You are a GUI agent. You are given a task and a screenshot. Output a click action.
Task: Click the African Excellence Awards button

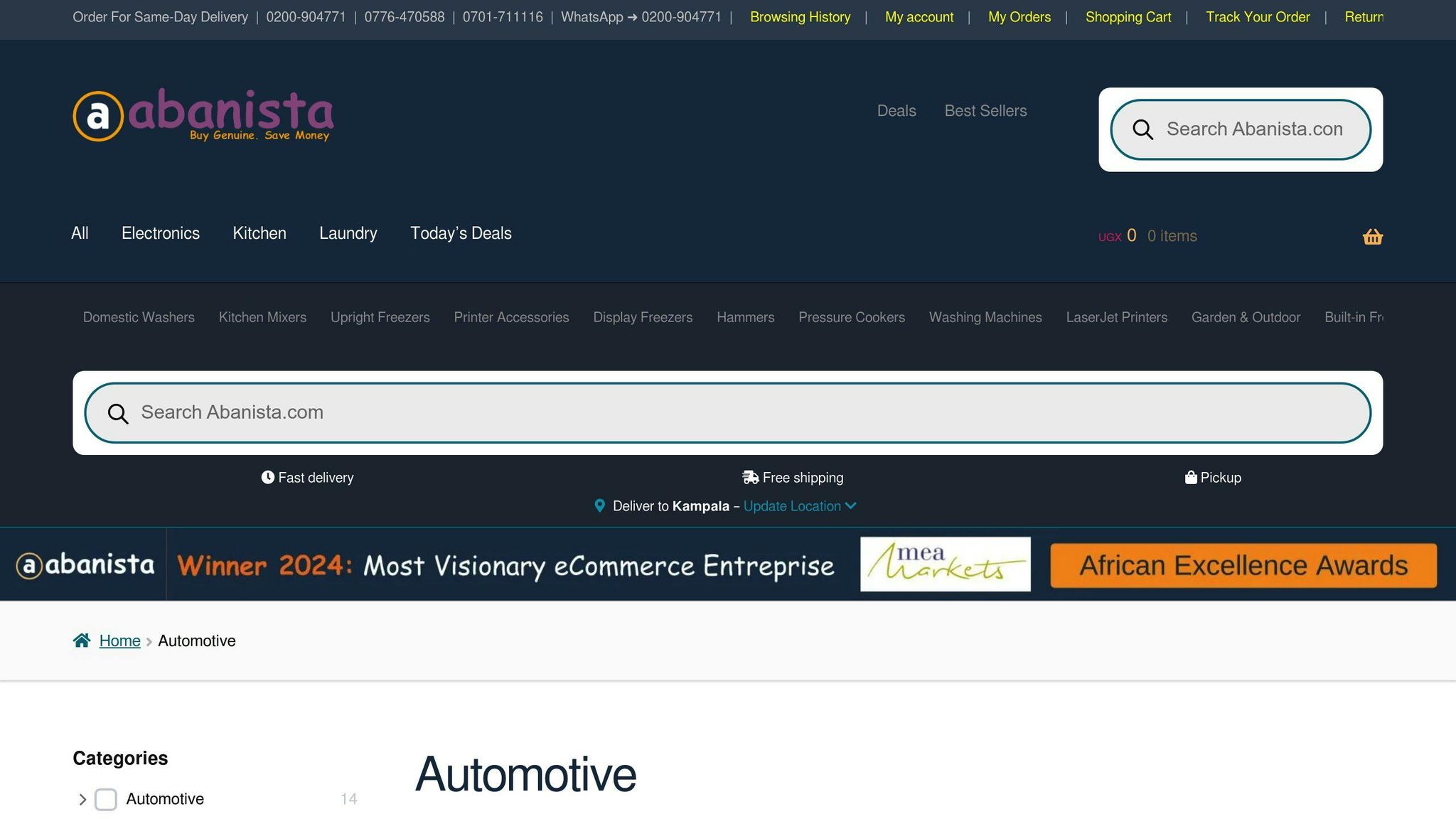click(1243, 565)
